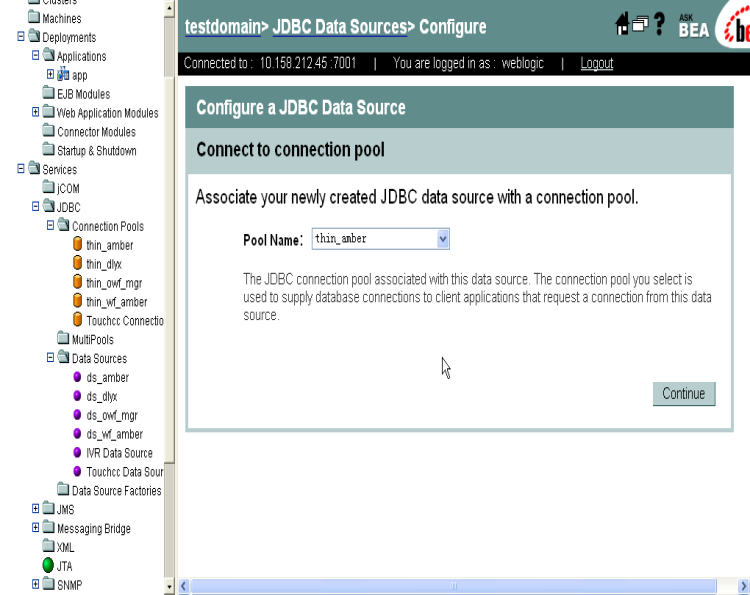Collapse the JDBC tree node

pos(35,206)
